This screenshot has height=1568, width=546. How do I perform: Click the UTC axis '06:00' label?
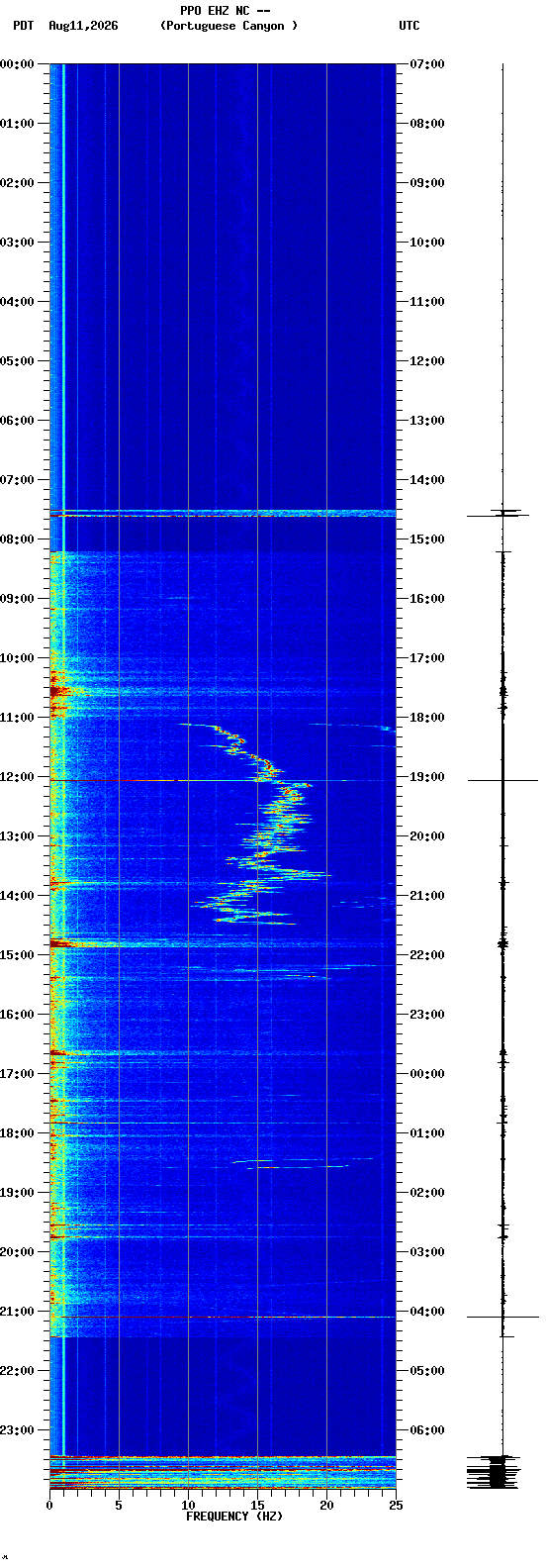click(x=427, y=1430)
